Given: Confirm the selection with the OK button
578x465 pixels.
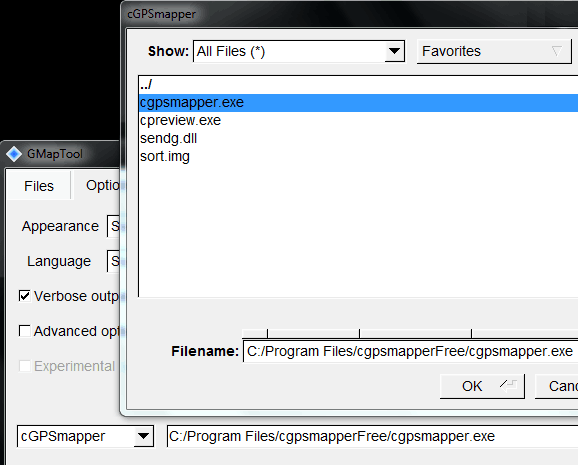Looking at the screenshot, I should 482,386.
